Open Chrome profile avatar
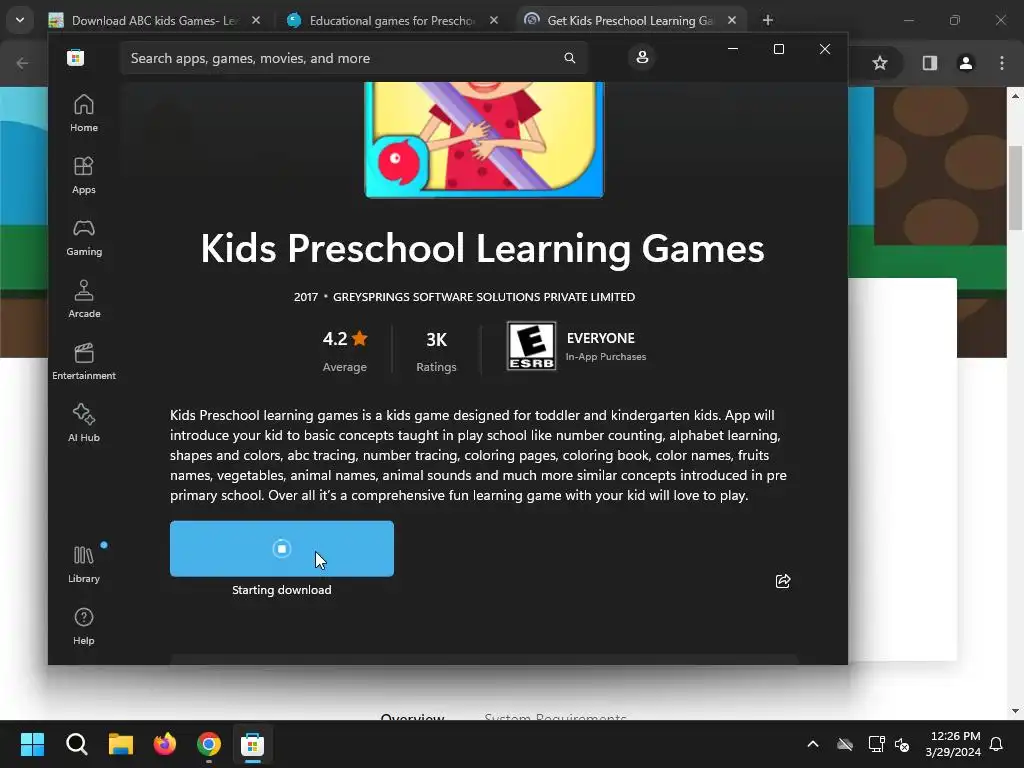Screen dimensions: 1024x768 966,63
